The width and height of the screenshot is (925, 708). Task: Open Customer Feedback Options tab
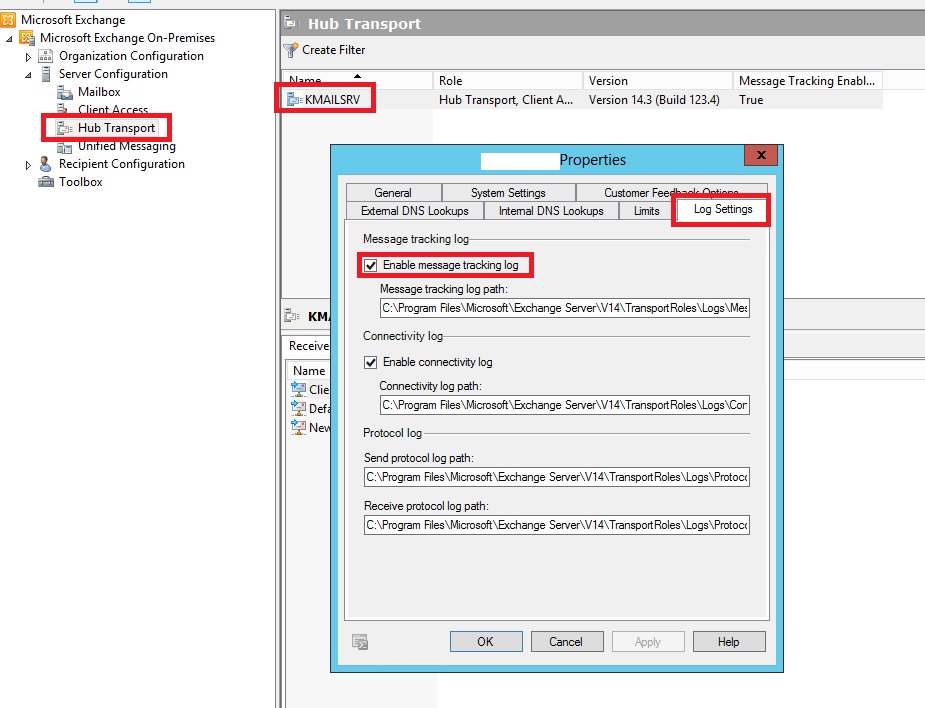point(671,192)
